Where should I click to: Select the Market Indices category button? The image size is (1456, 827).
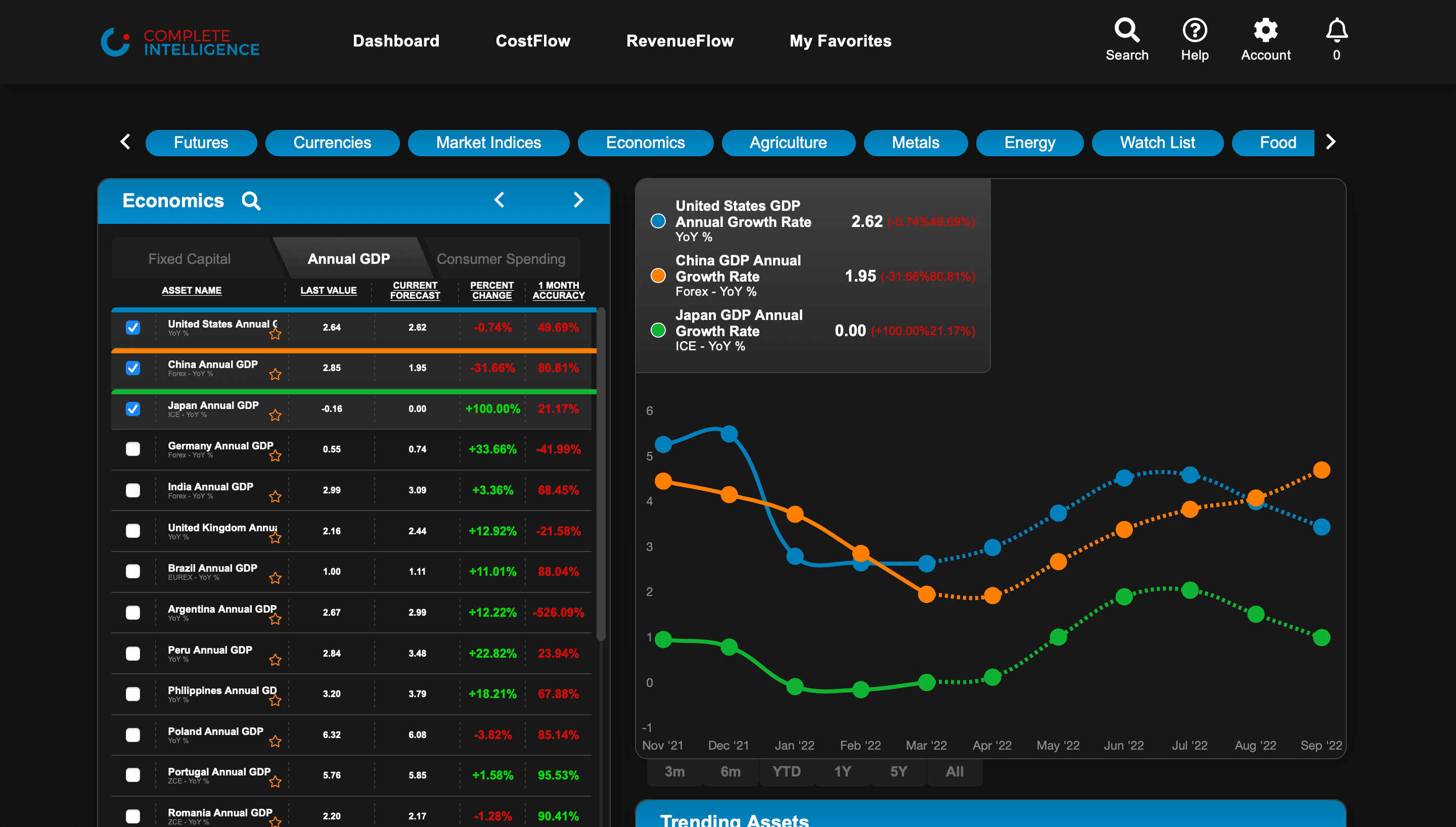coord(488,143)
